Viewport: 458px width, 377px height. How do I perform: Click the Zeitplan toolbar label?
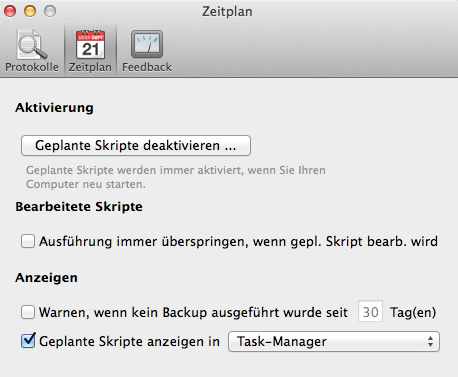point(90,67)
